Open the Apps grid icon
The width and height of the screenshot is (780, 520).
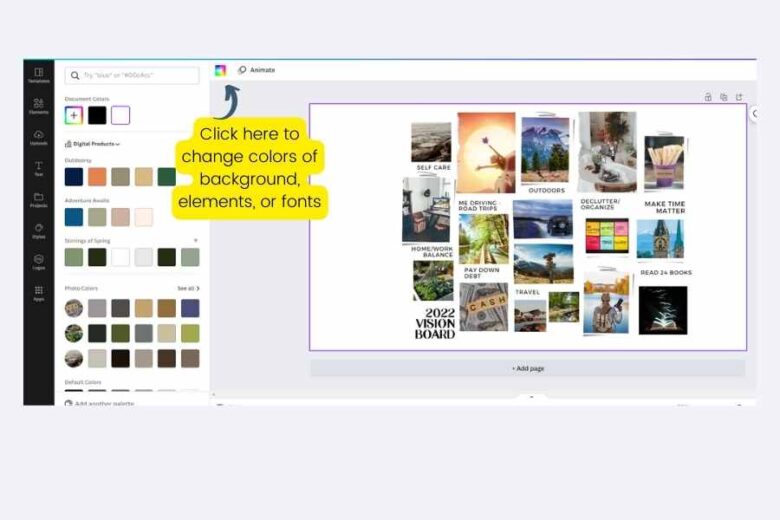38,292
